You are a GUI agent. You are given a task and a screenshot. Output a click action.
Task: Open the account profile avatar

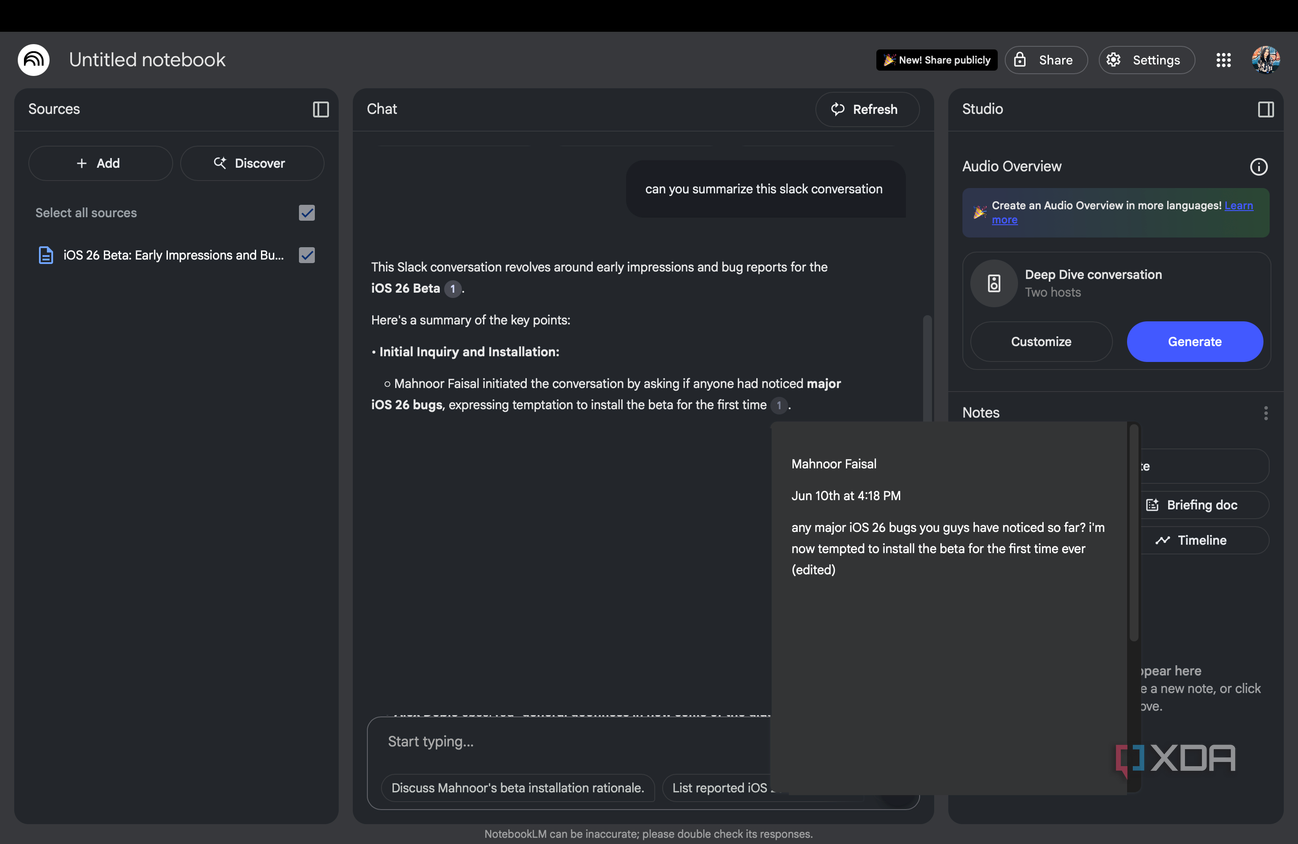[1266, 60]
